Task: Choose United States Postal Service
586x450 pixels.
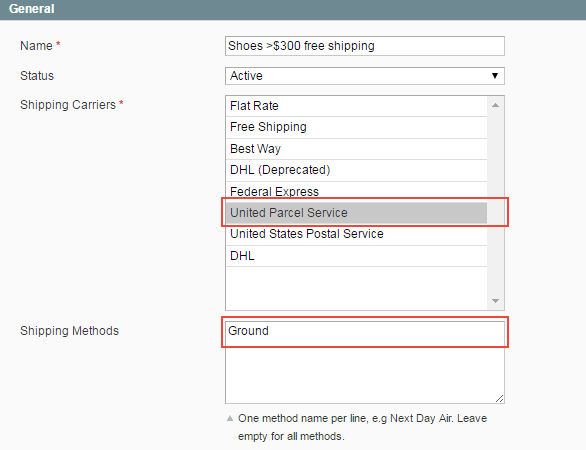Action: (357, 234)
